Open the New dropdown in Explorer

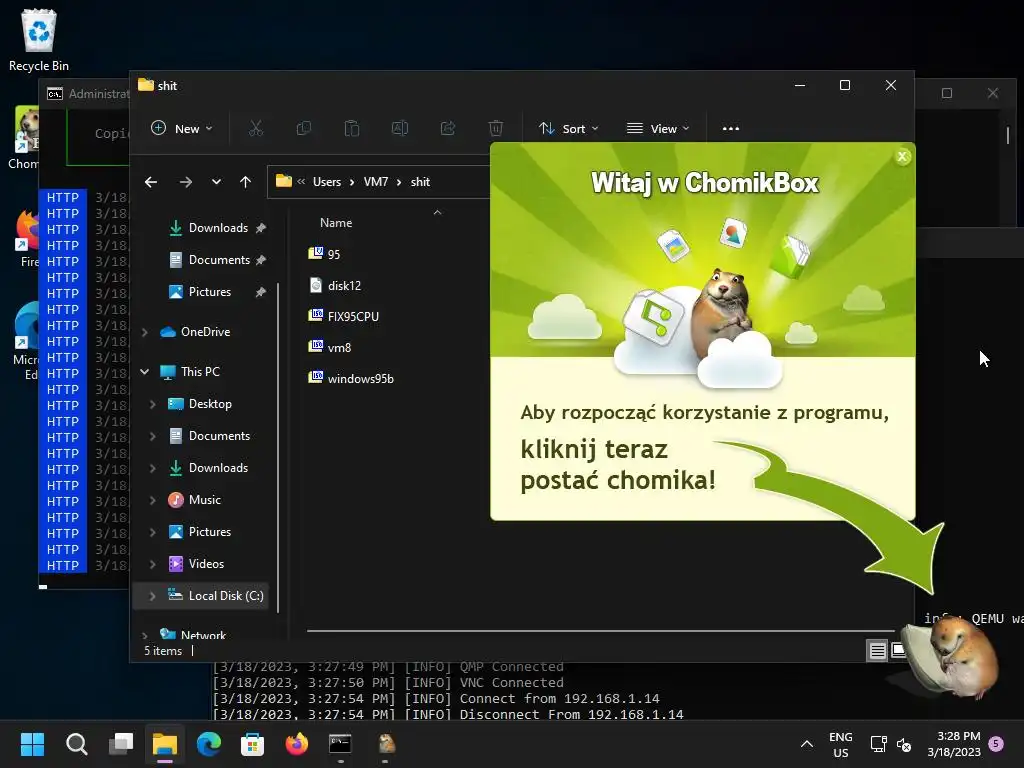coord(182,129)
